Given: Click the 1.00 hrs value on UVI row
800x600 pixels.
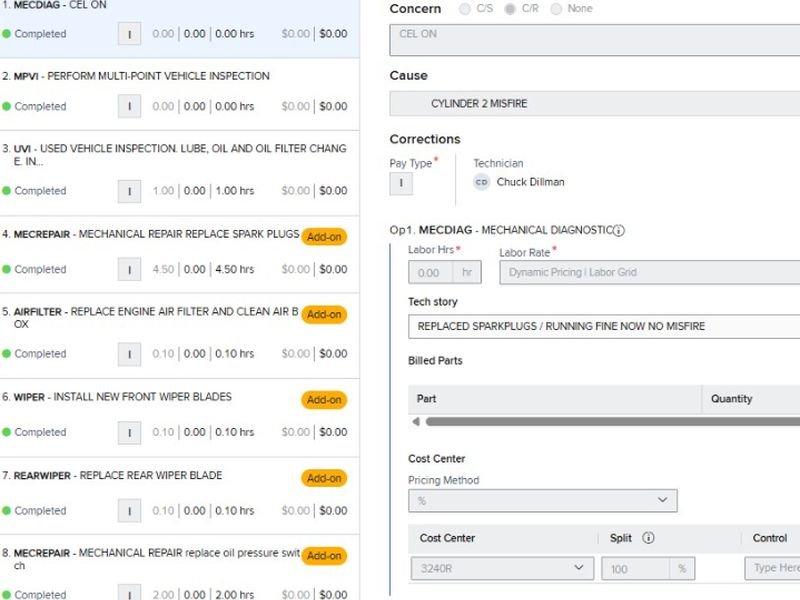Looking at the screenshot, I should (234, 190).
